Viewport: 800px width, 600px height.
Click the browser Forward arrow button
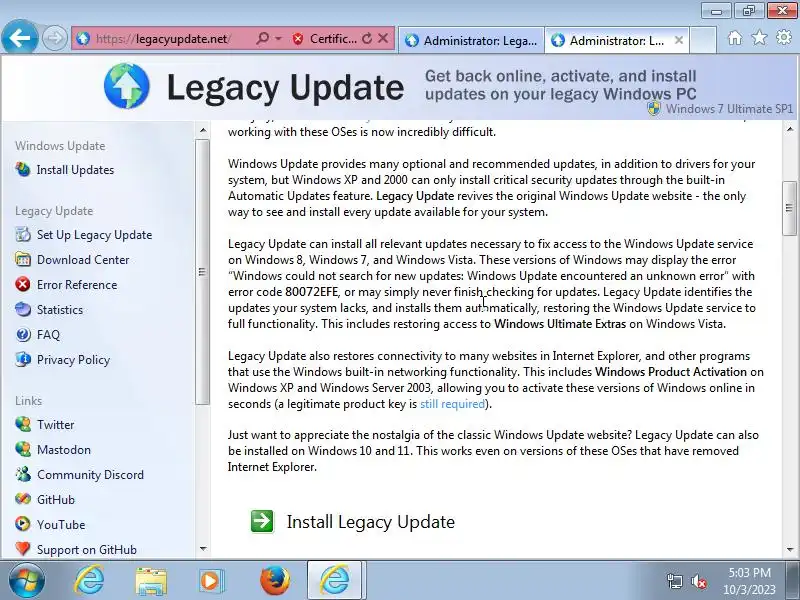(x=54, y=38)
